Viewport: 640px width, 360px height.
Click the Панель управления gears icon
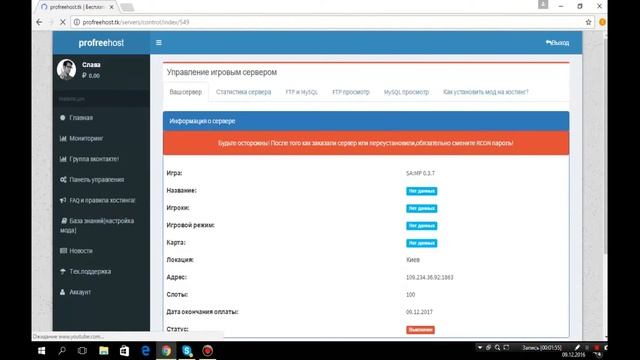coord(63,180)
